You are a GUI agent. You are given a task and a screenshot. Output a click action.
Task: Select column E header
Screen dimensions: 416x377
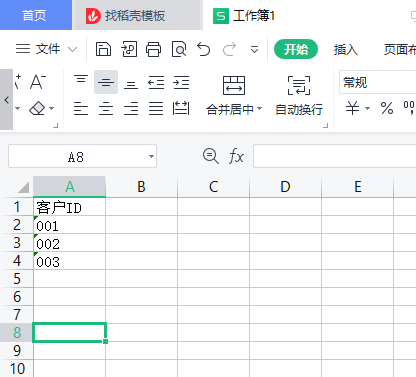357,187
